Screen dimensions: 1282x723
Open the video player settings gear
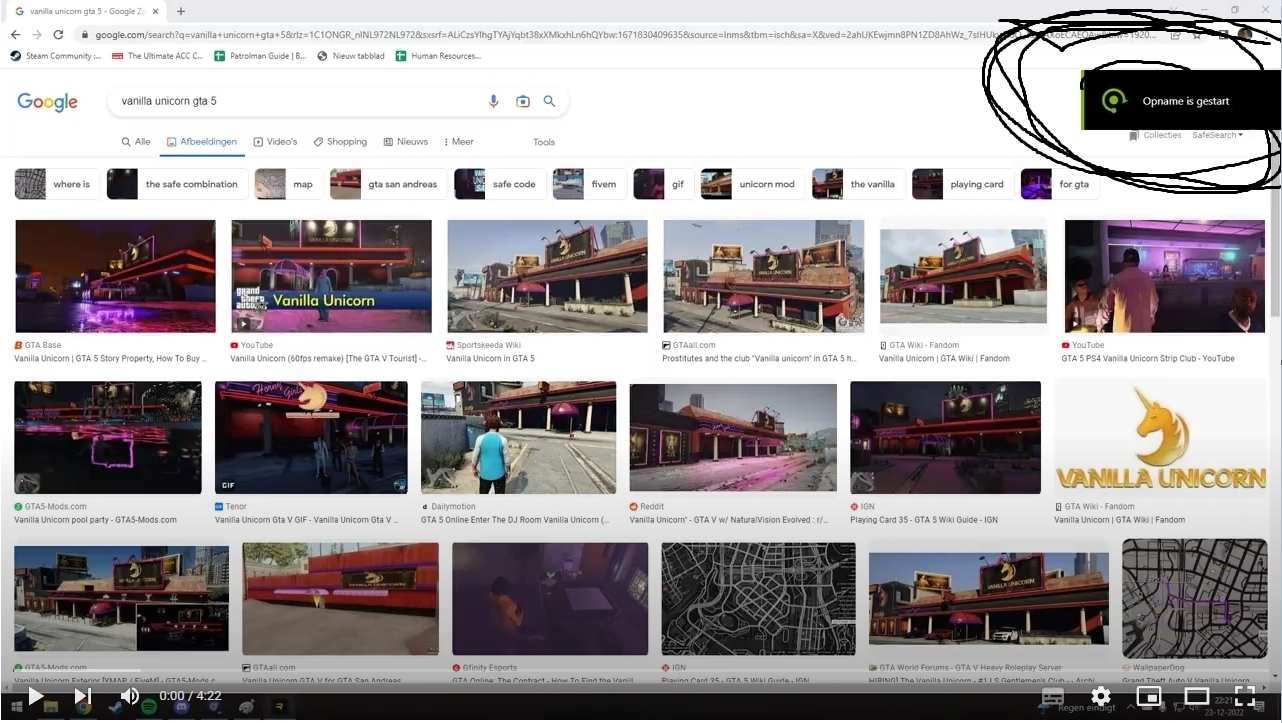[x=1101, y=696]
